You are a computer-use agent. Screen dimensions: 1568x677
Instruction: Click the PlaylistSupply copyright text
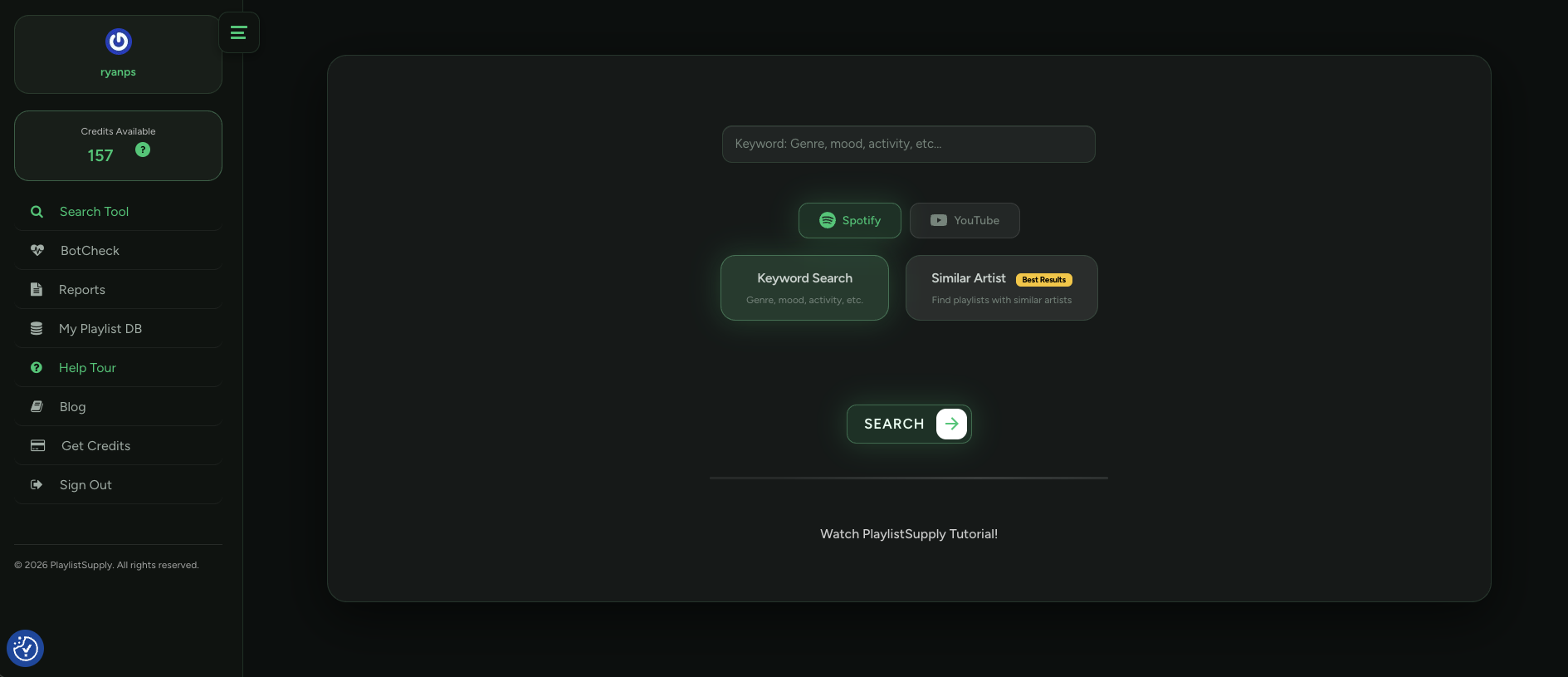click(106, 565)
